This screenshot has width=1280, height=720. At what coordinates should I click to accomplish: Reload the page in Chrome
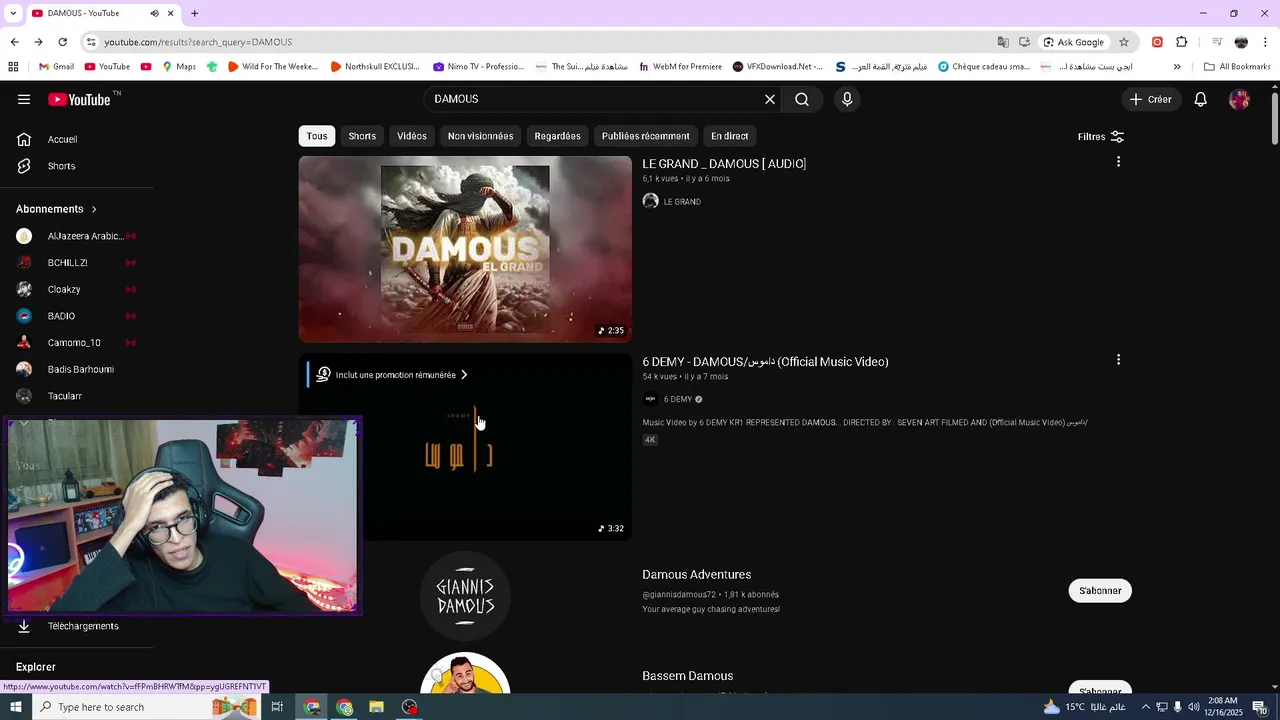pyautogui.click(x=62, y=42)
